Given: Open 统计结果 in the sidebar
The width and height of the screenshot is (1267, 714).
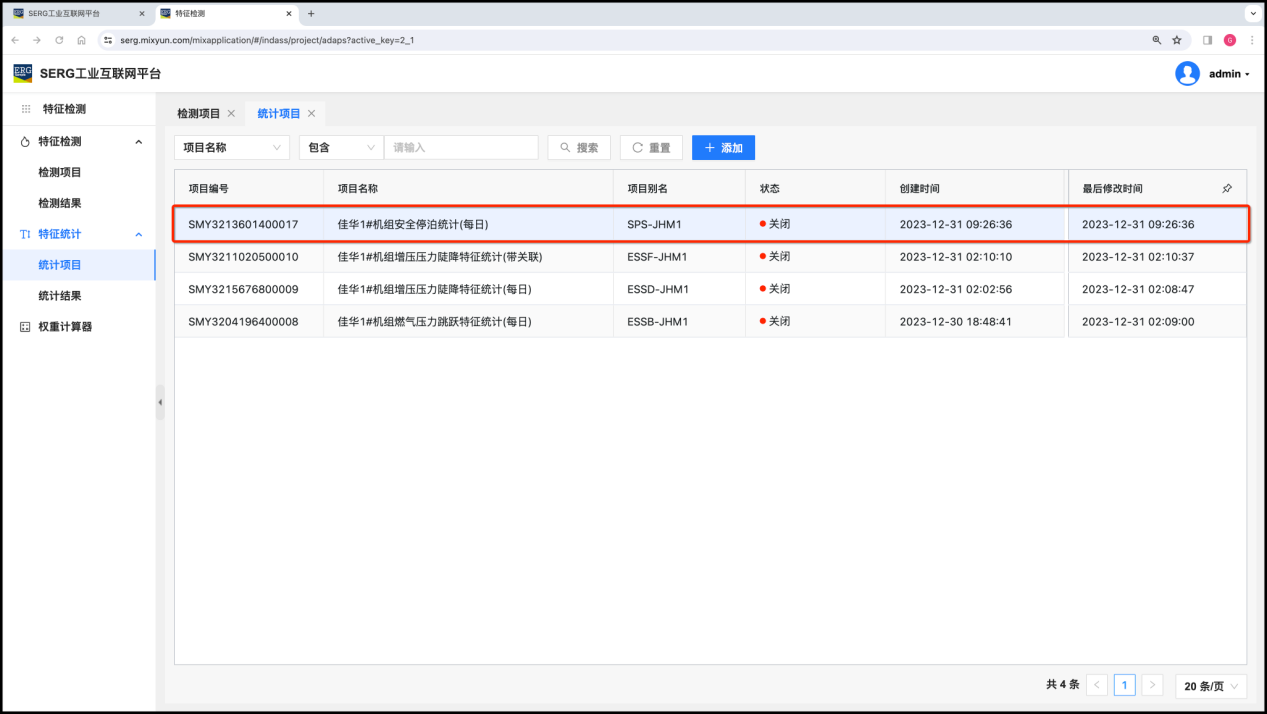Looking at the screenshot, I should 60,296.
